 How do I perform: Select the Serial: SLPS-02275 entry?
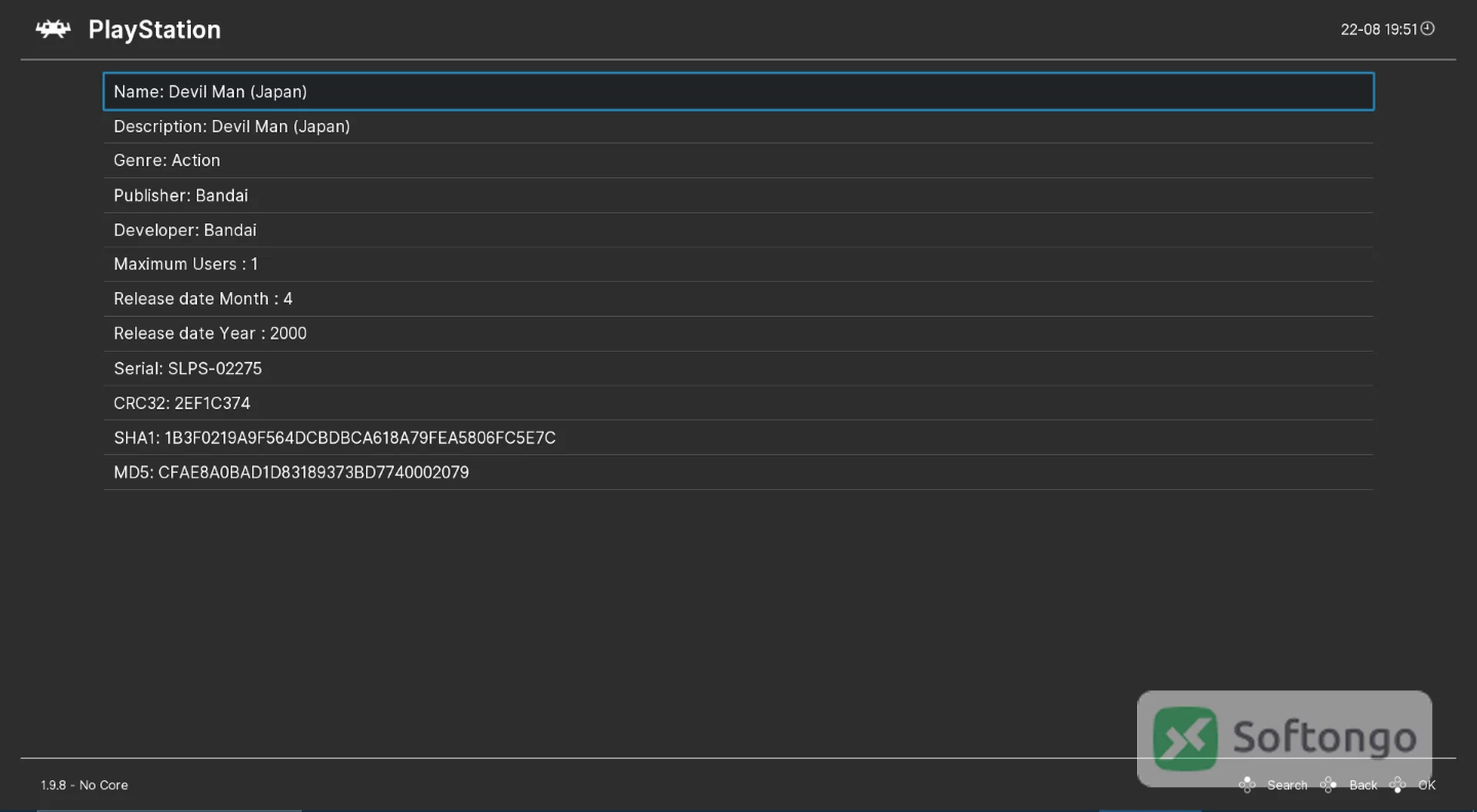[738, 368]
